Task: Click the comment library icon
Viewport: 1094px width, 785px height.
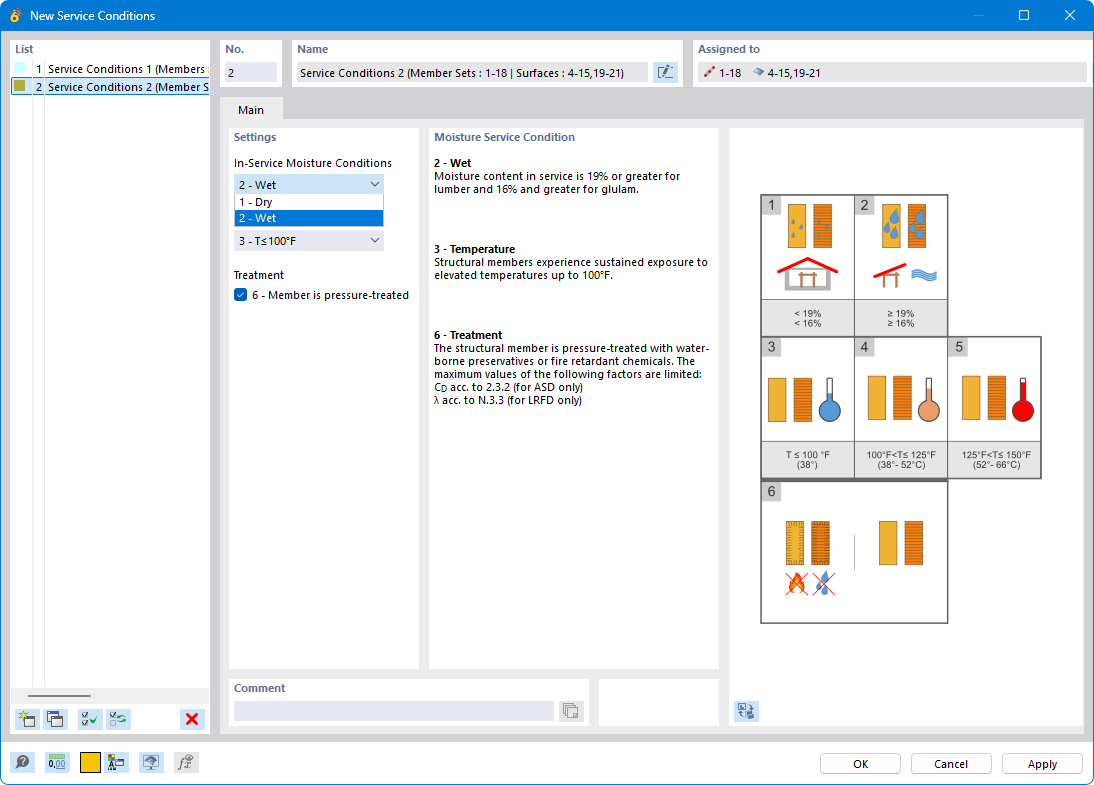Action: click(x=571, y=711)
